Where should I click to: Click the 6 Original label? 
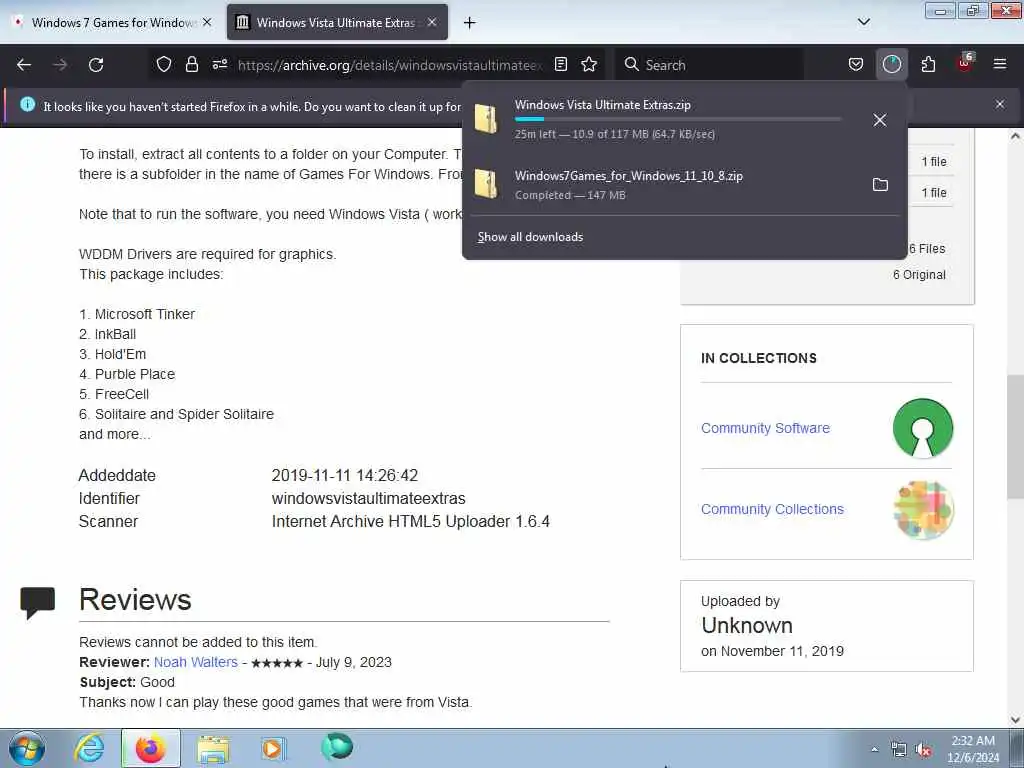coord(919,275)
